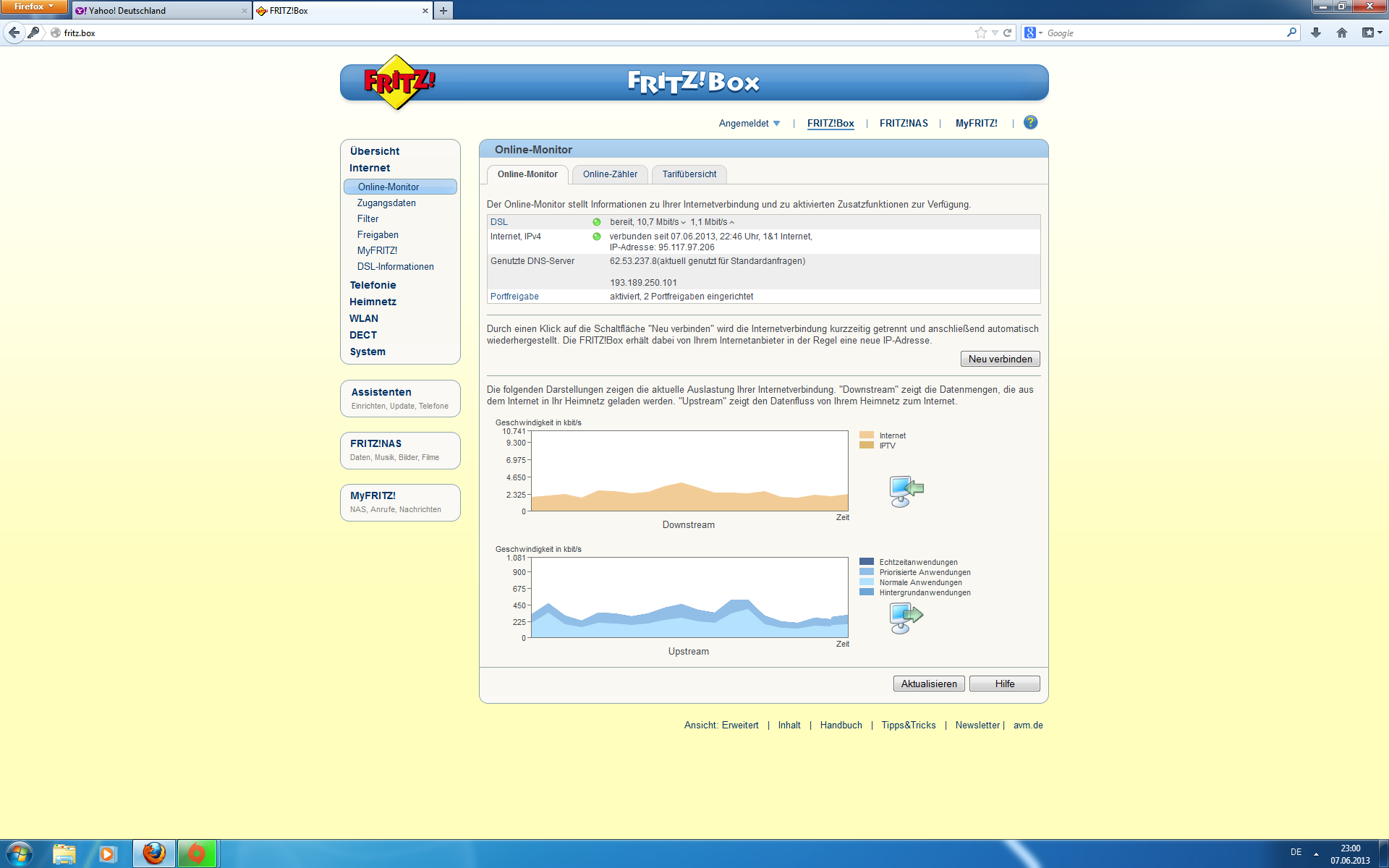Viewport: 1389px width, 868px height.
Task: Click the blue help question mark icon
Action: [1030, 123]
